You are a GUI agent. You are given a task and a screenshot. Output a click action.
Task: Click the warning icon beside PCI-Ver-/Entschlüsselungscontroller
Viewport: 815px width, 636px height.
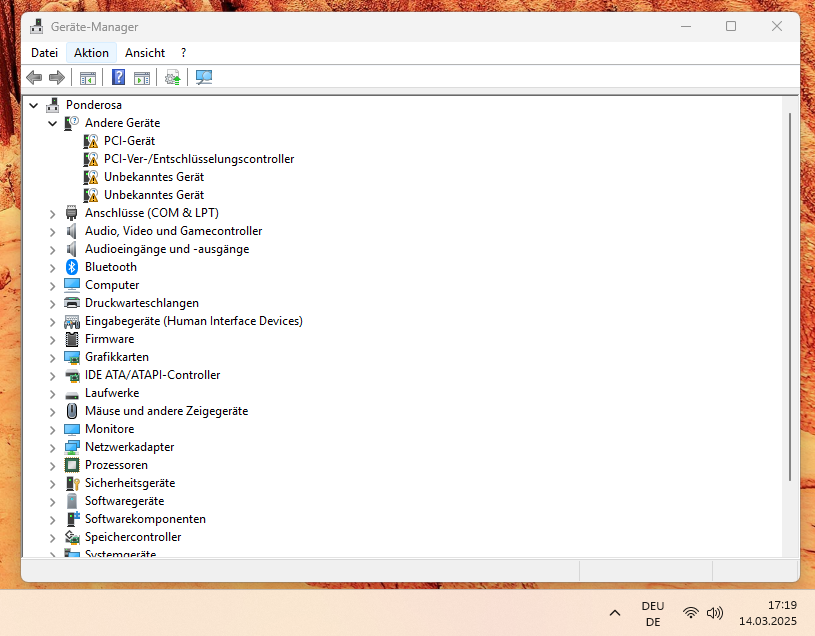(x=90, y=159)
